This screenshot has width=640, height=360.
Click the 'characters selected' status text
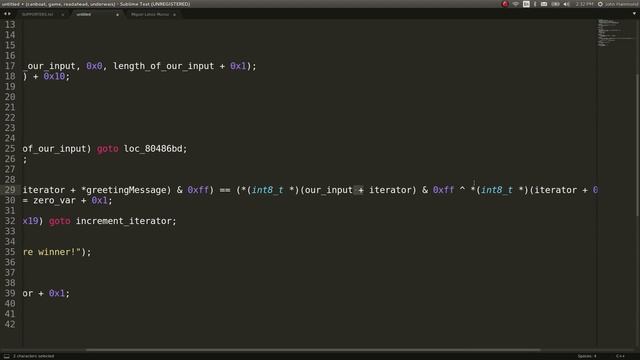point(33,356)
